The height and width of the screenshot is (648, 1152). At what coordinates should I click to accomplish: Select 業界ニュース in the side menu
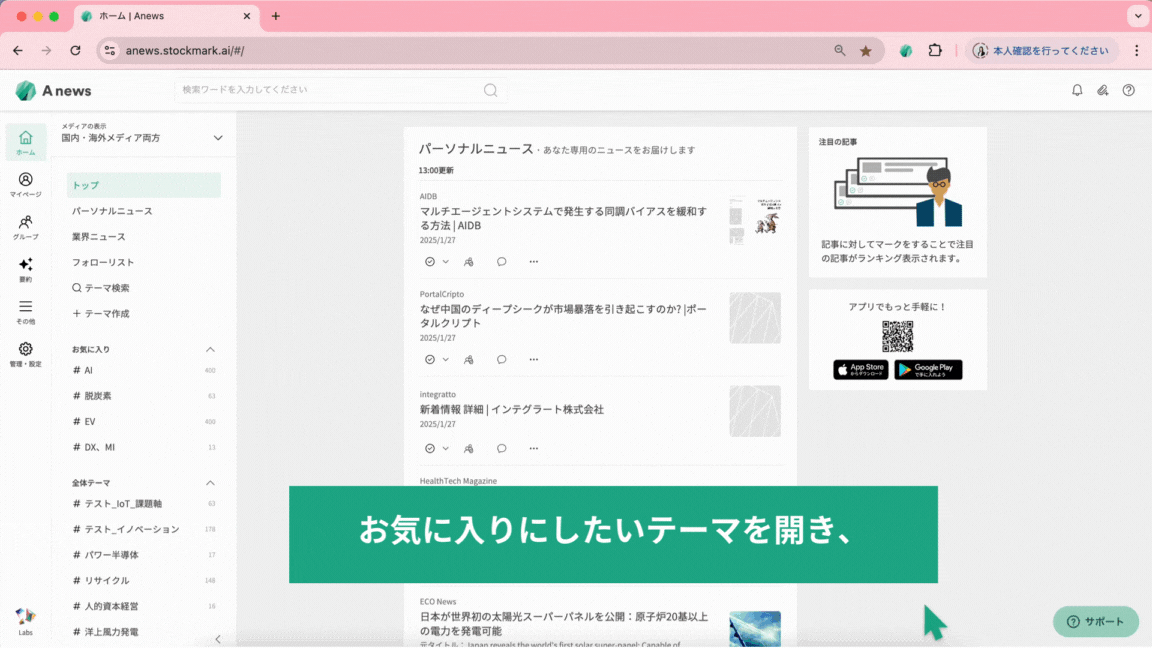coord(99,237)
